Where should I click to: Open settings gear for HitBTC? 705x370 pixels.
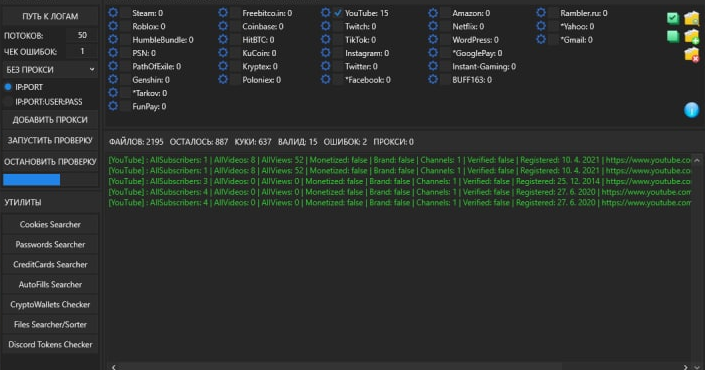coord(223,40)
